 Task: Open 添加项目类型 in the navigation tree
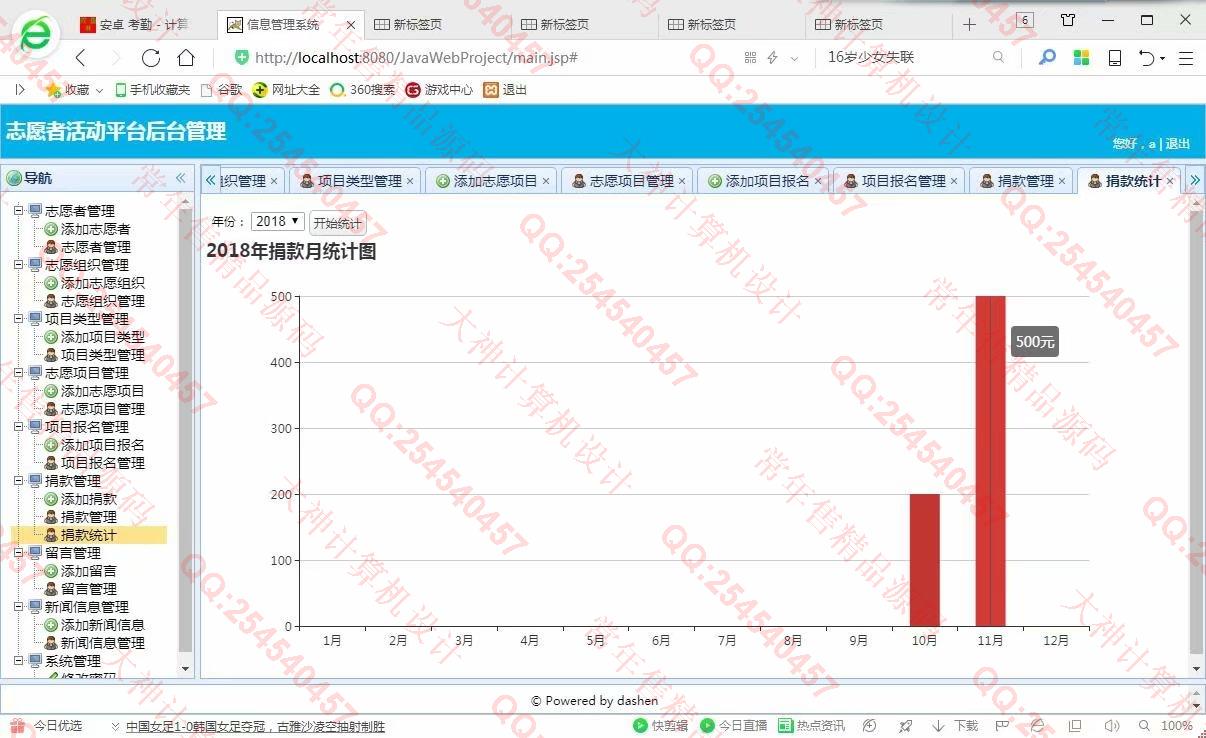pos(102,337)
